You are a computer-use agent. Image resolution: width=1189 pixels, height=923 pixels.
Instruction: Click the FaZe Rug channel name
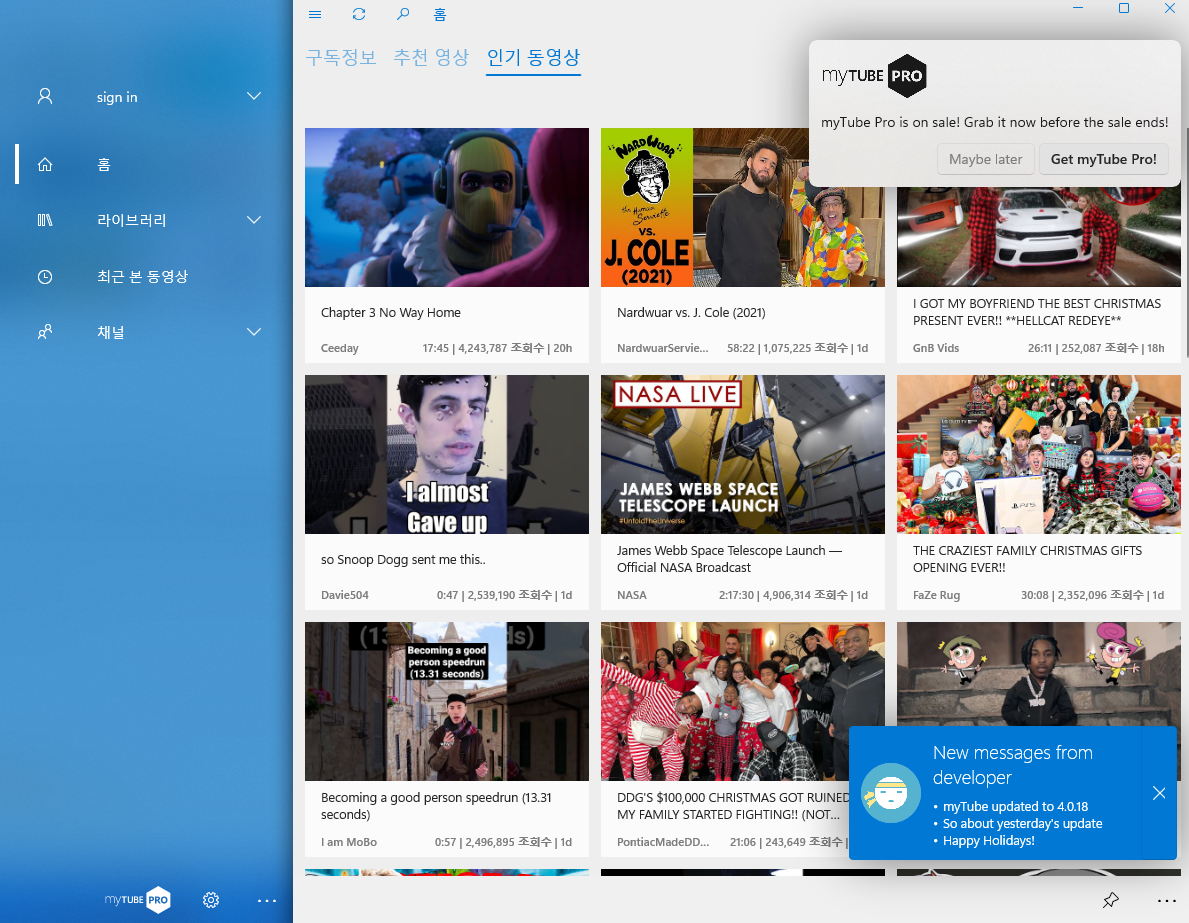coord(936,595)
